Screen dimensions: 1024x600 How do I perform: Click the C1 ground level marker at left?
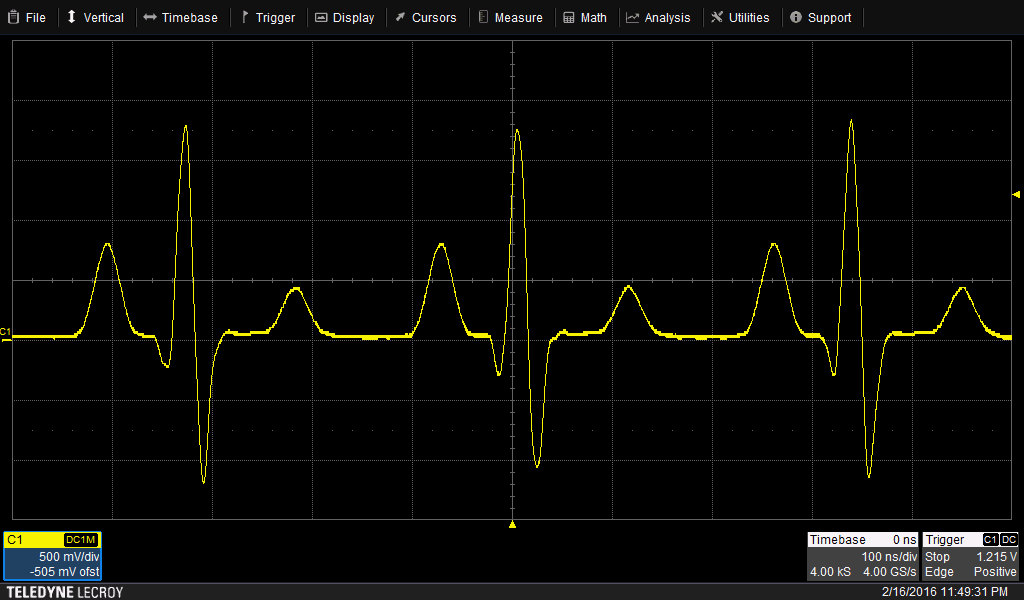click(5, 331)
